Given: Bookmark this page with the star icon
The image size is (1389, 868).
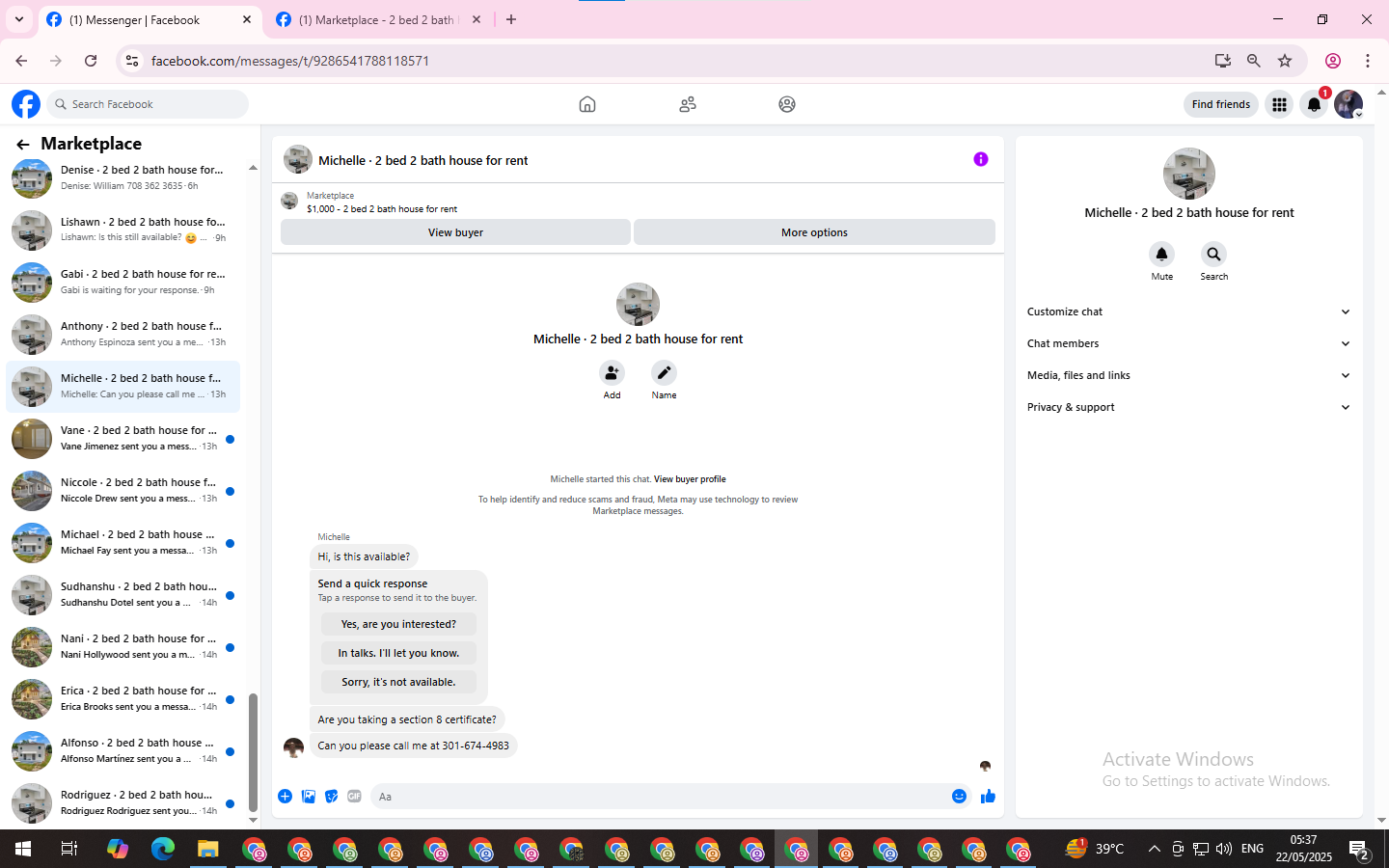Looking at the screenshot, I should (x=1285, y=61).
